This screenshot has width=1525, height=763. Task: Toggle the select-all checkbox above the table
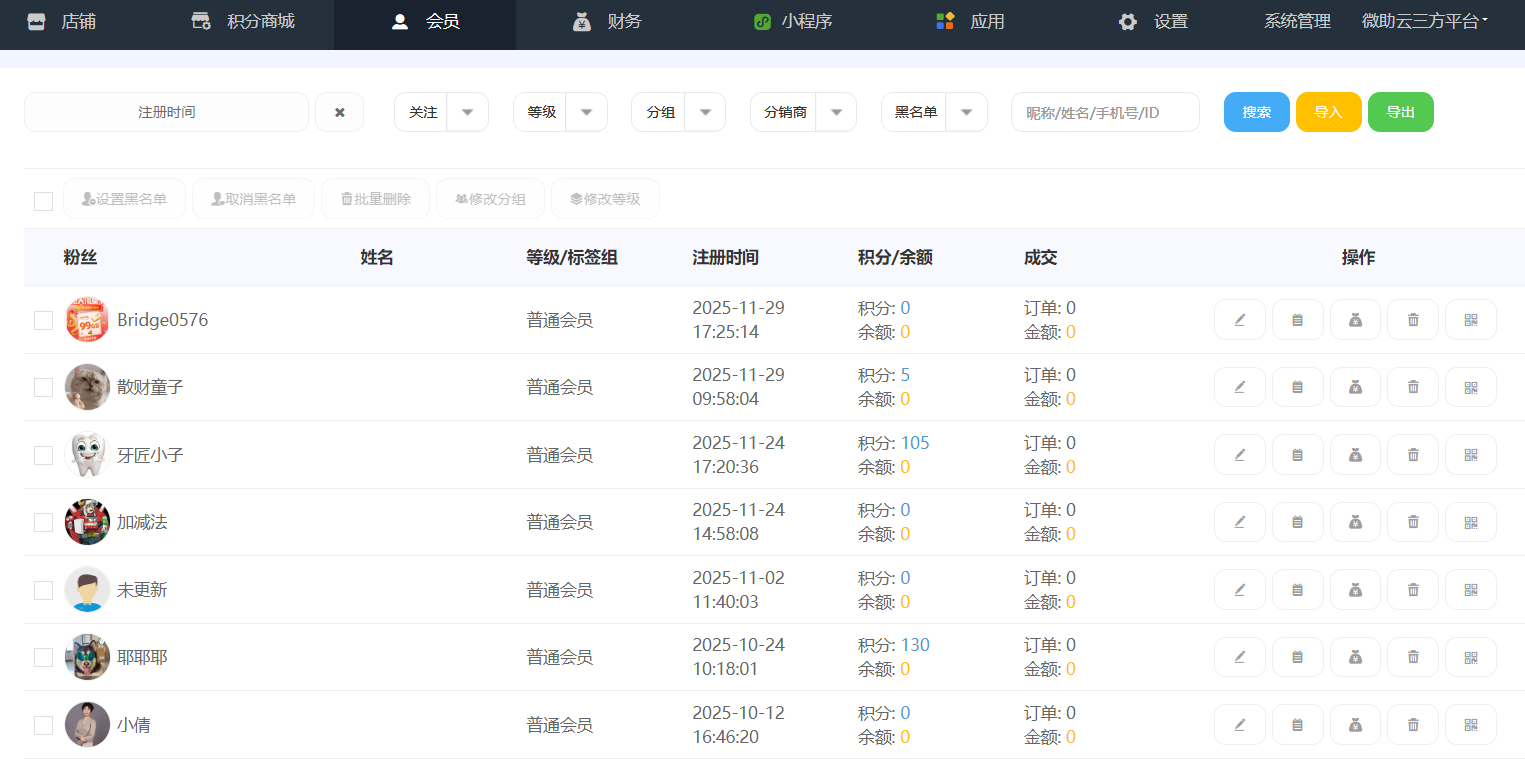pyautogui.click(x=43, y=201)
